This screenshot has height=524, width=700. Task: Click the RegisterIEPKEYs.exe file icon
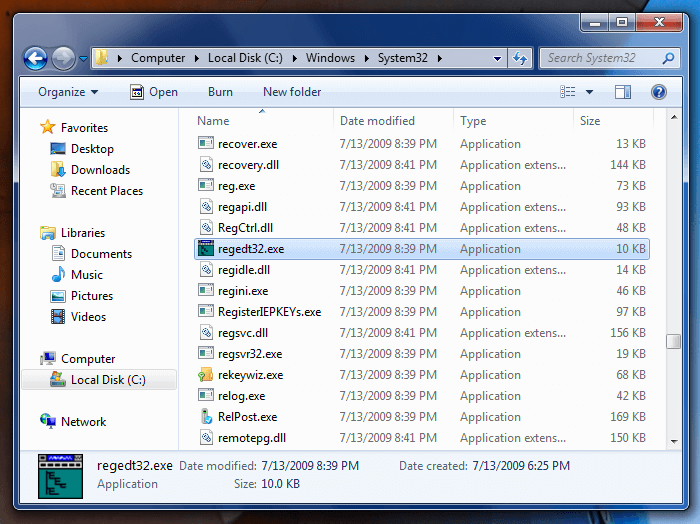point(206,311)
